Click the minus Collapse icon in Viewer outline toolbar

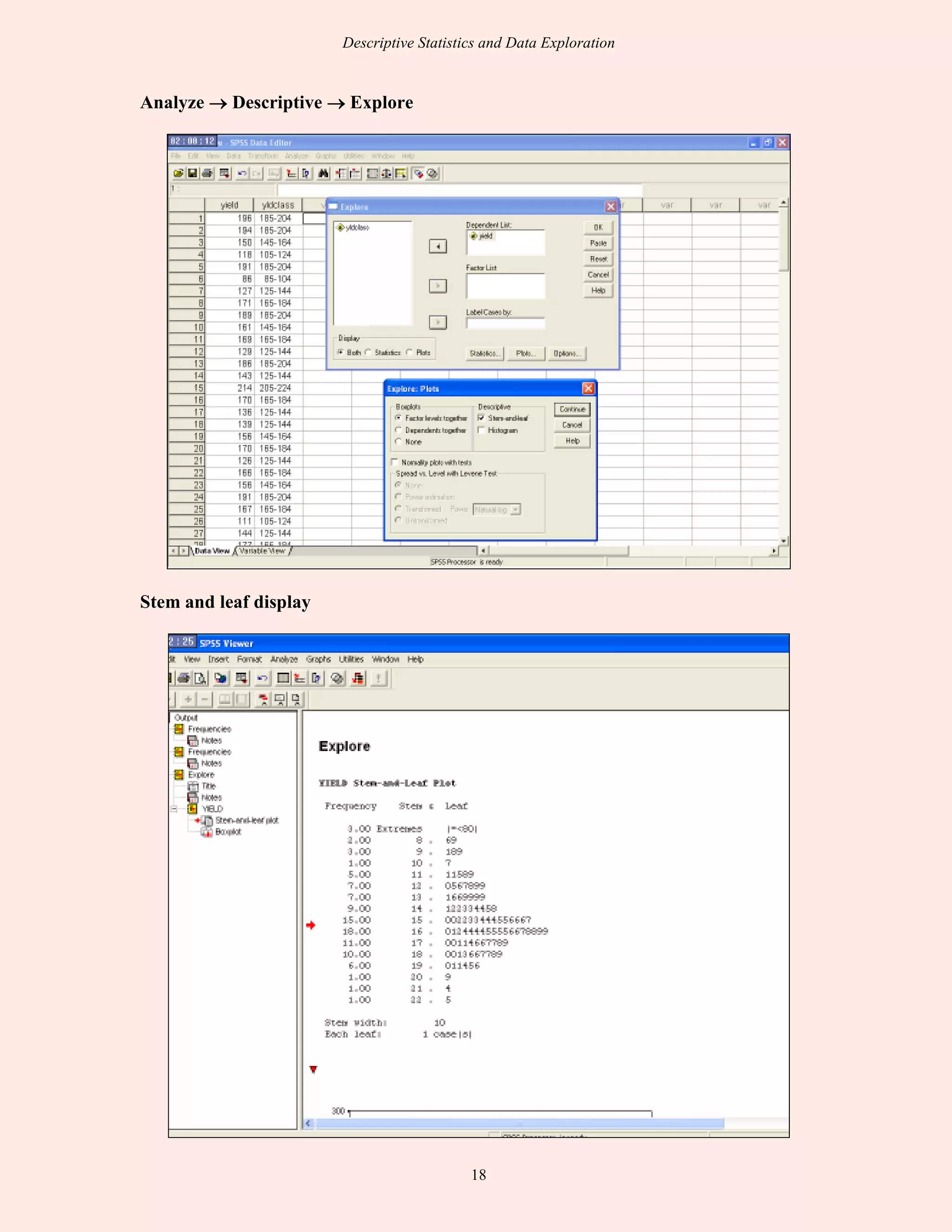(x=205, y=700)
